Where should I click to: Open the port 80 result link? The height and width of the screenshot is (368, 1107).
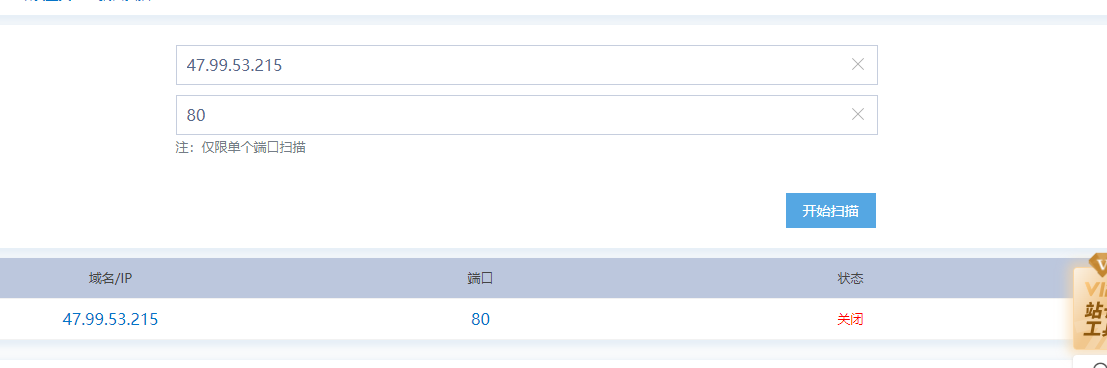480,319
